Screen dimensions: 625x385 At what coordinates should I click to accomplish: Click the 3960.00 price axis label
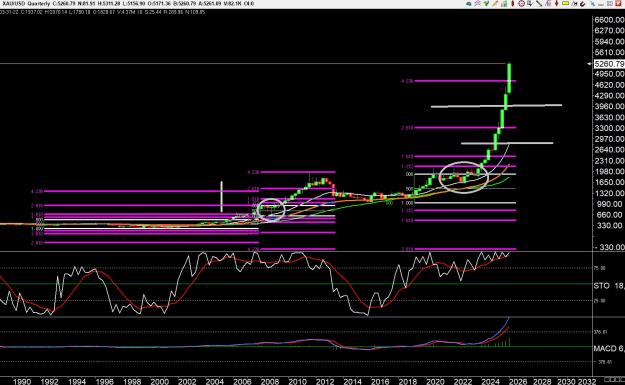(609, 106)
